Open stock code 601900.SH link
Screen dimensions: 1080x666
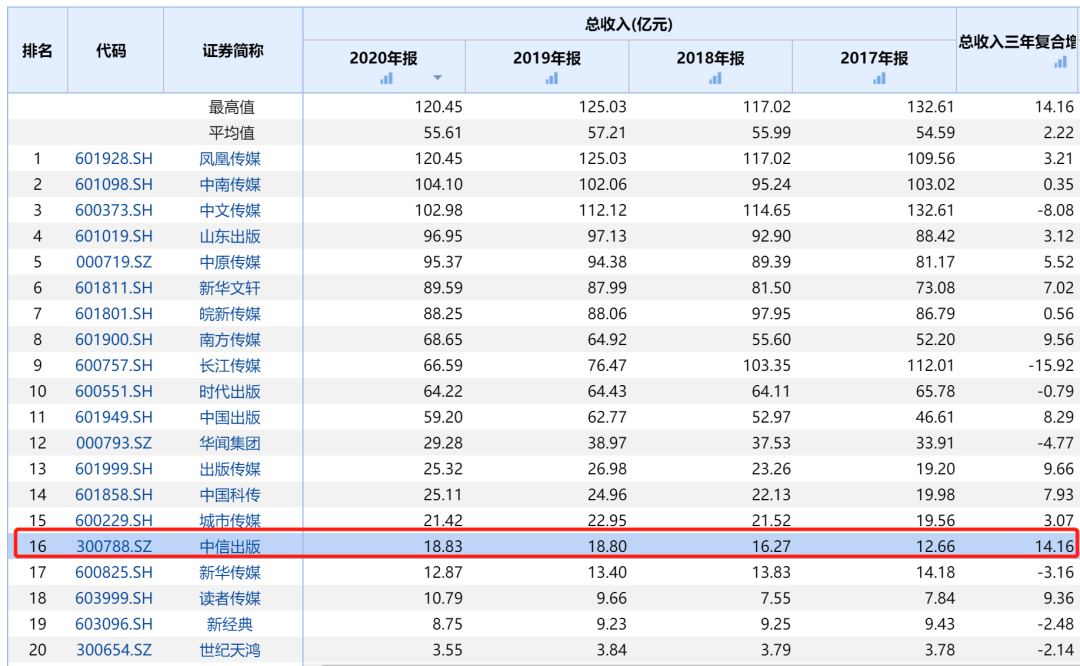(x=114, y=340)
